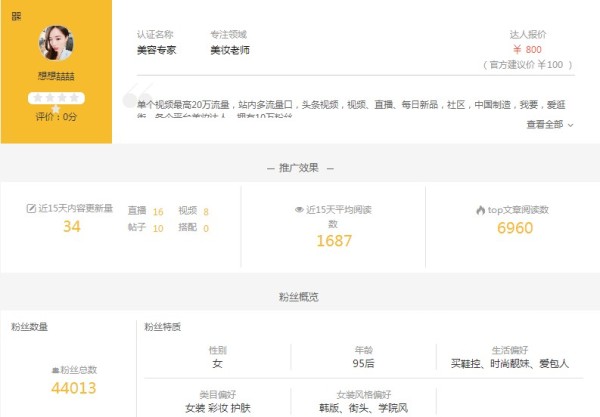
Task: Click the edit icon beside '近15天内容更新量'
Action: click(x=31, y=208)
